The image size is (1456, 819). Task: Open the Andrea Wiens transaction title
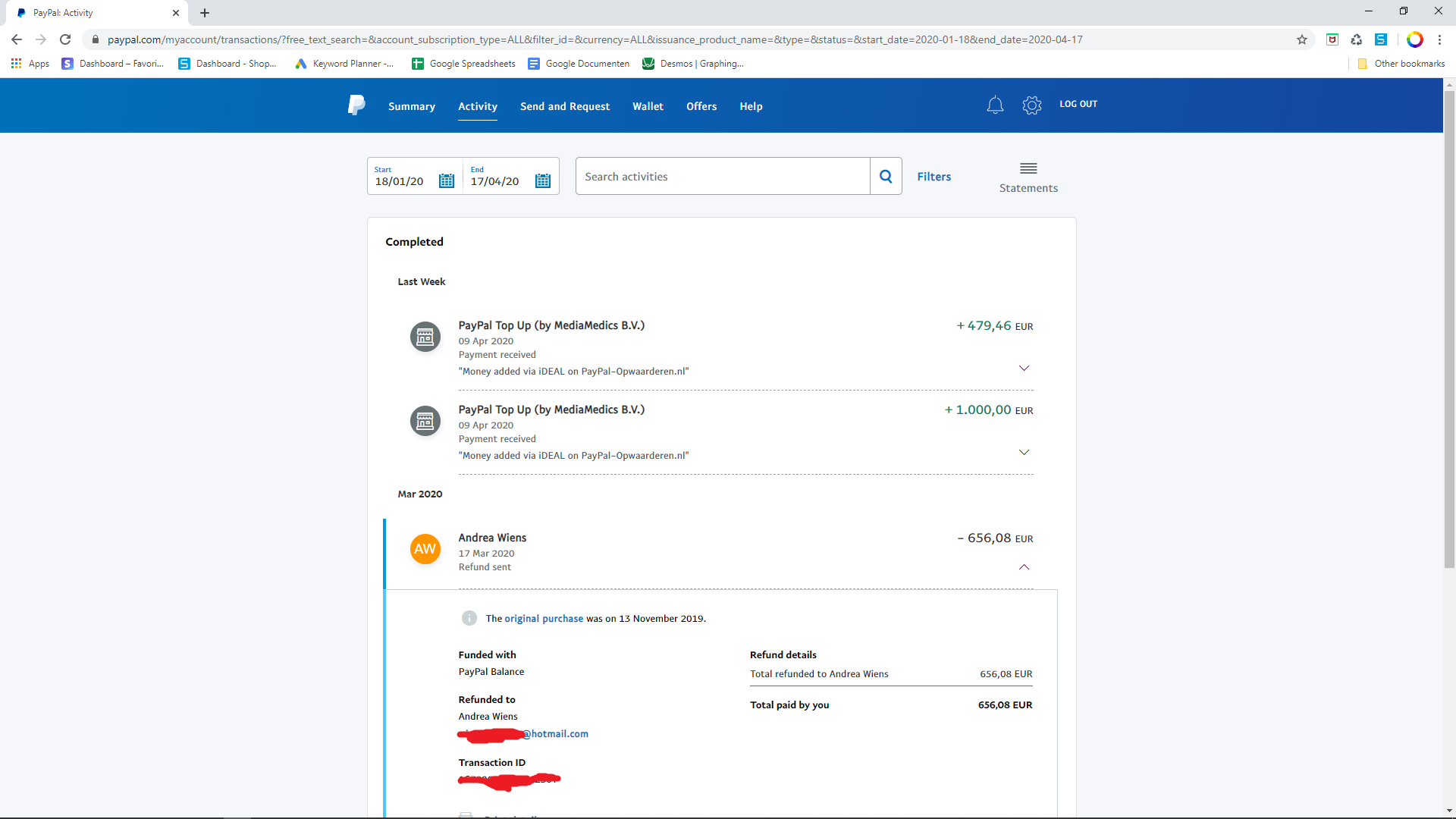pos(492,538)
